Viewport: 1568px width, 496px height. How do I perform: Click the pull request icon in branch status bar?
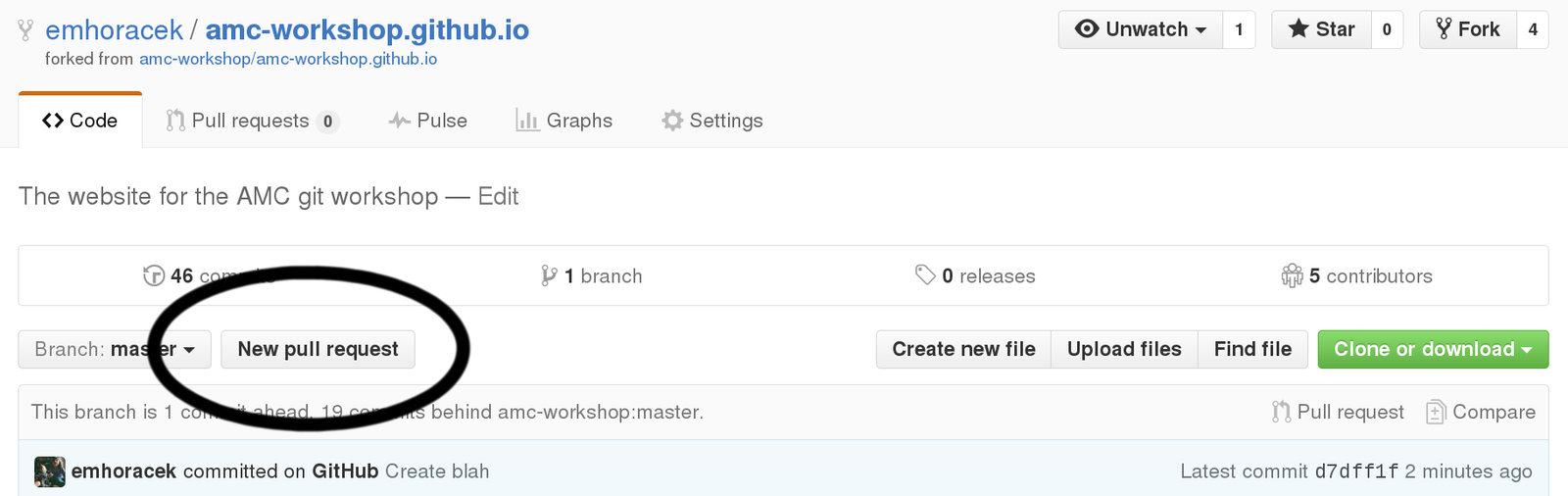click(1281, 412)
